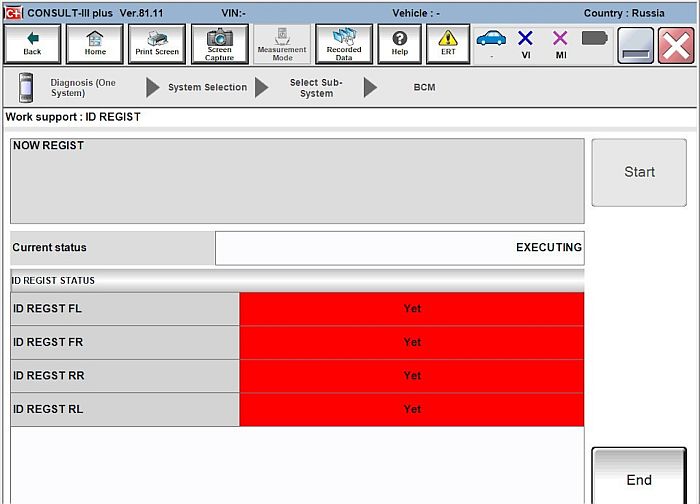The image size is (700, 504).
Task: Go back using the Back arrow button
Action: pyautogui.click(x=32, y=44)
